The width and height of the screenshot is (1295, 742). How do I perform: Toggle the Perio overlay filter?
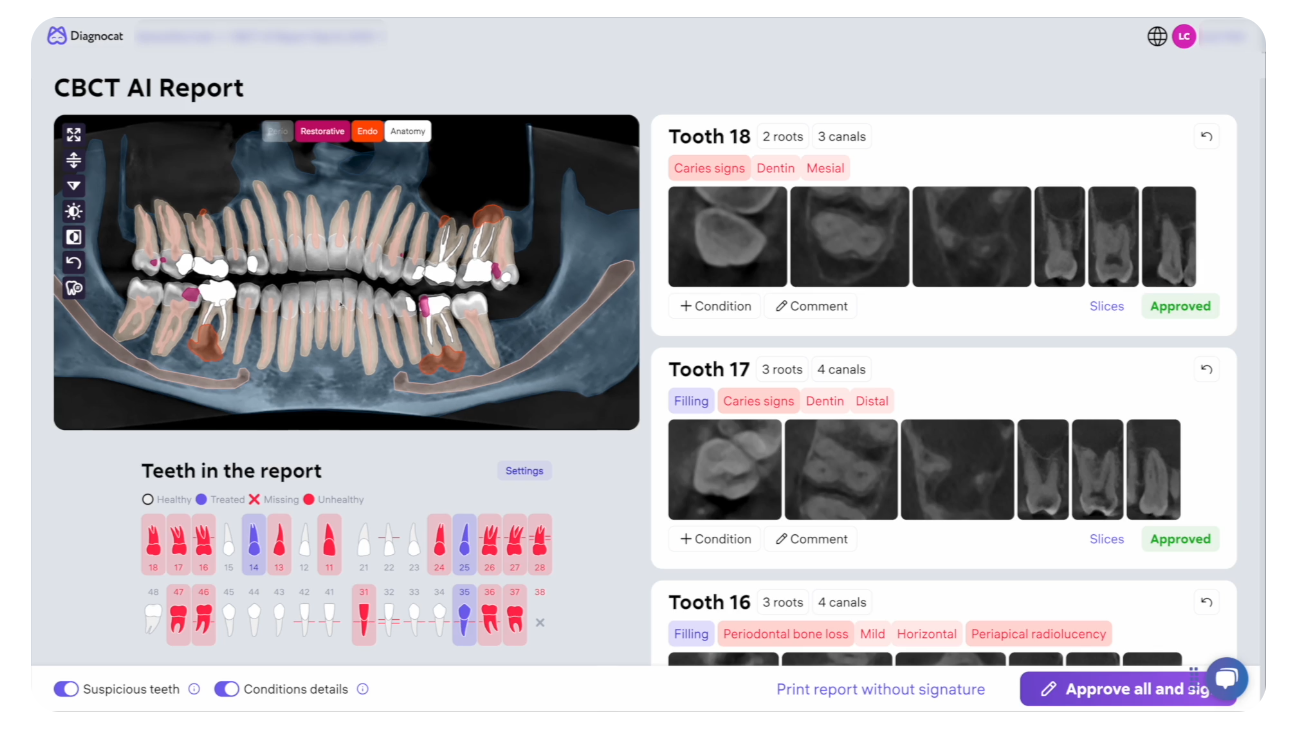pyautogui.click(x=277, y=131)
